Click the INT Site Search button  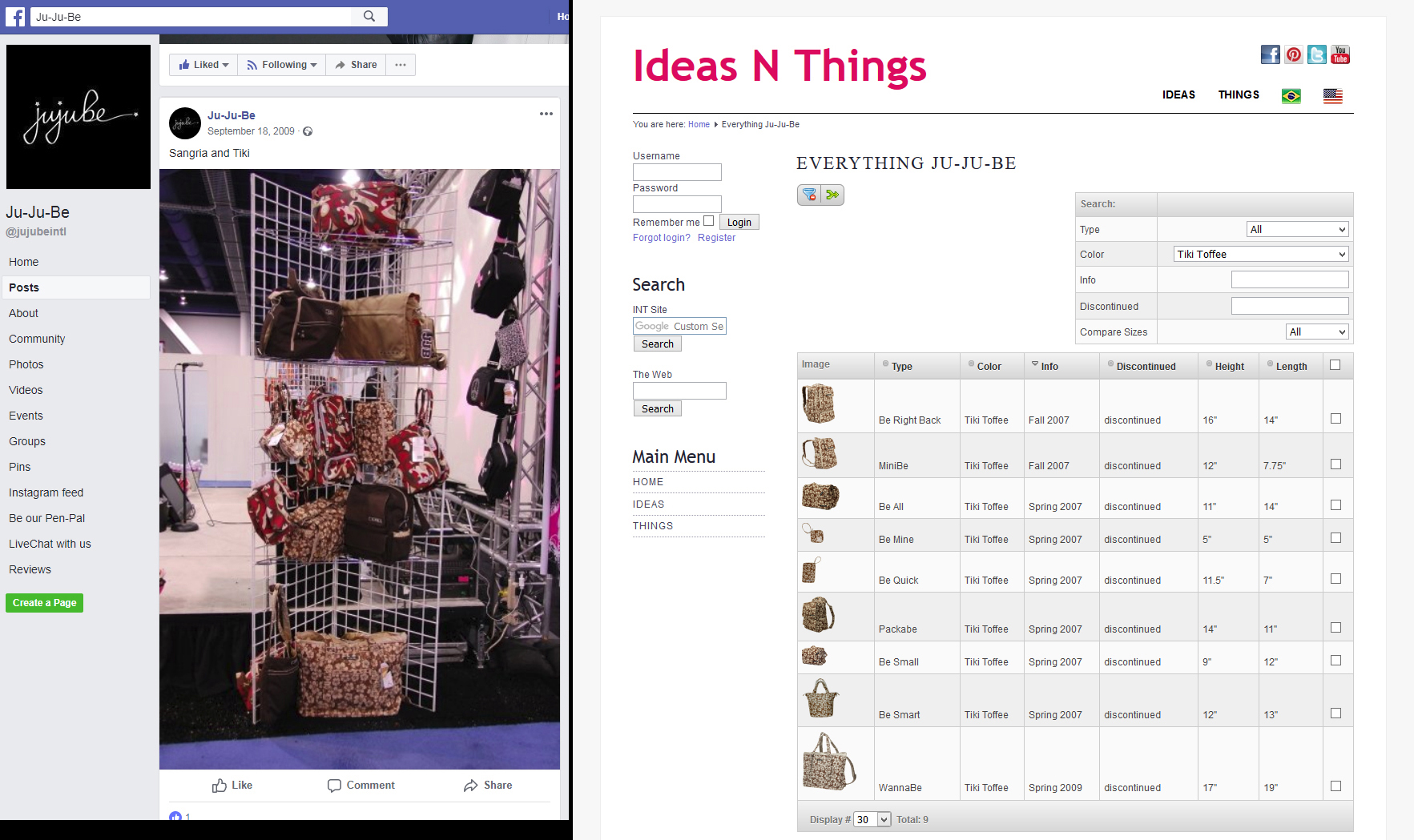(657, 344)
